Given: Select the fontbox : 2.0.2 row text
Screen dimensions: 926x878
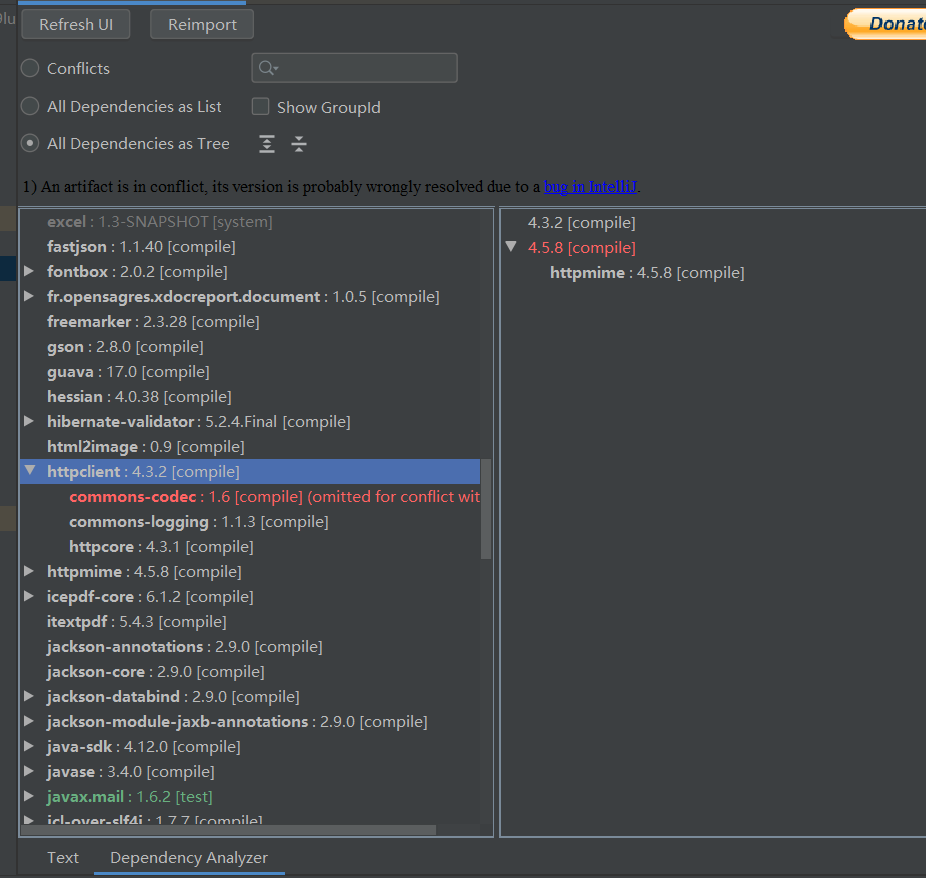Looking at the screenshot, I should click(138, 271).
